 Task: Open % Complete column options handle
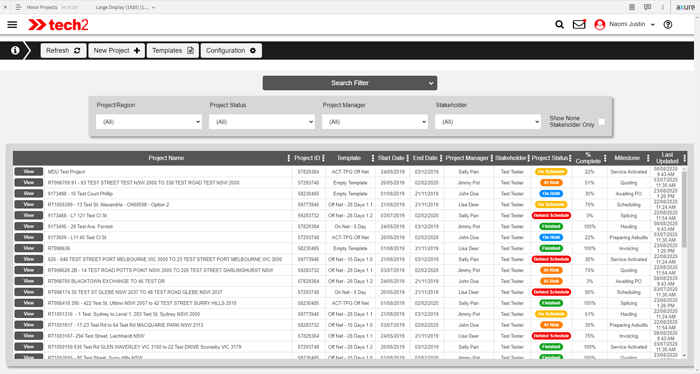point(605,158)
